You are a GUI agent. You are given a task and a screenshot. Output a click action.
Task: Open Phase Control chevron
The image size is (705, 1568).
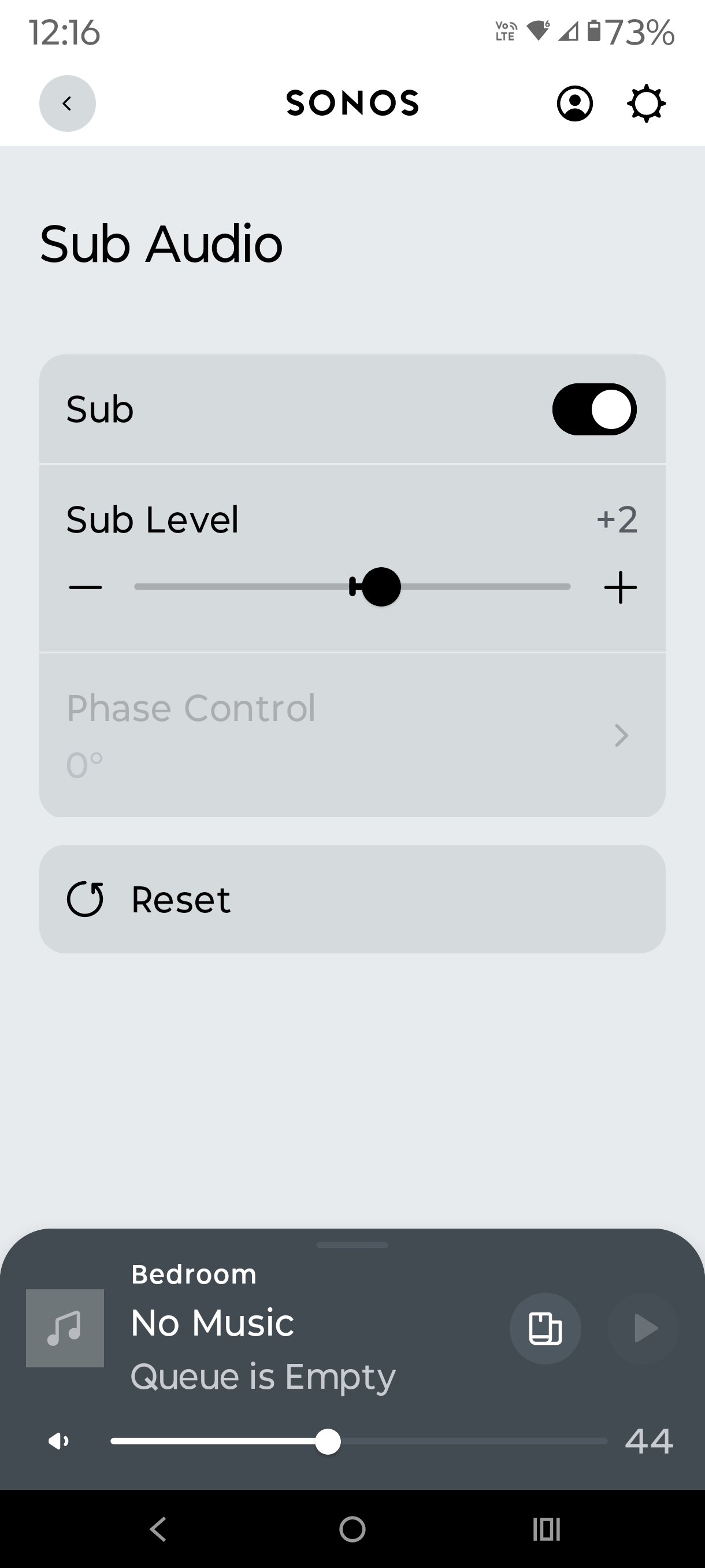[621, 735]
